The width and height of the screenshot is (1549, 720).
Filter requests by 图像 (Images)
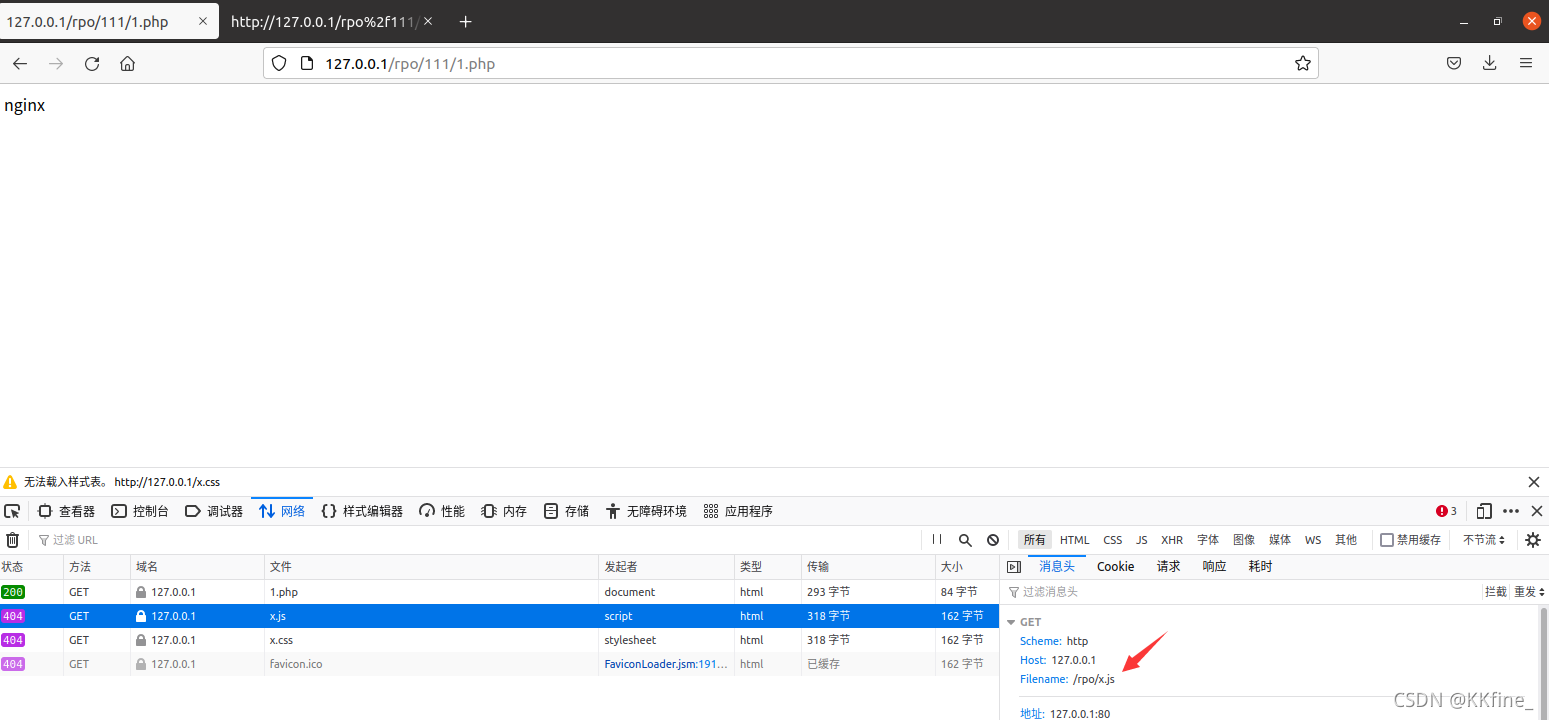pyautogui.click(x=1244, y=540)
